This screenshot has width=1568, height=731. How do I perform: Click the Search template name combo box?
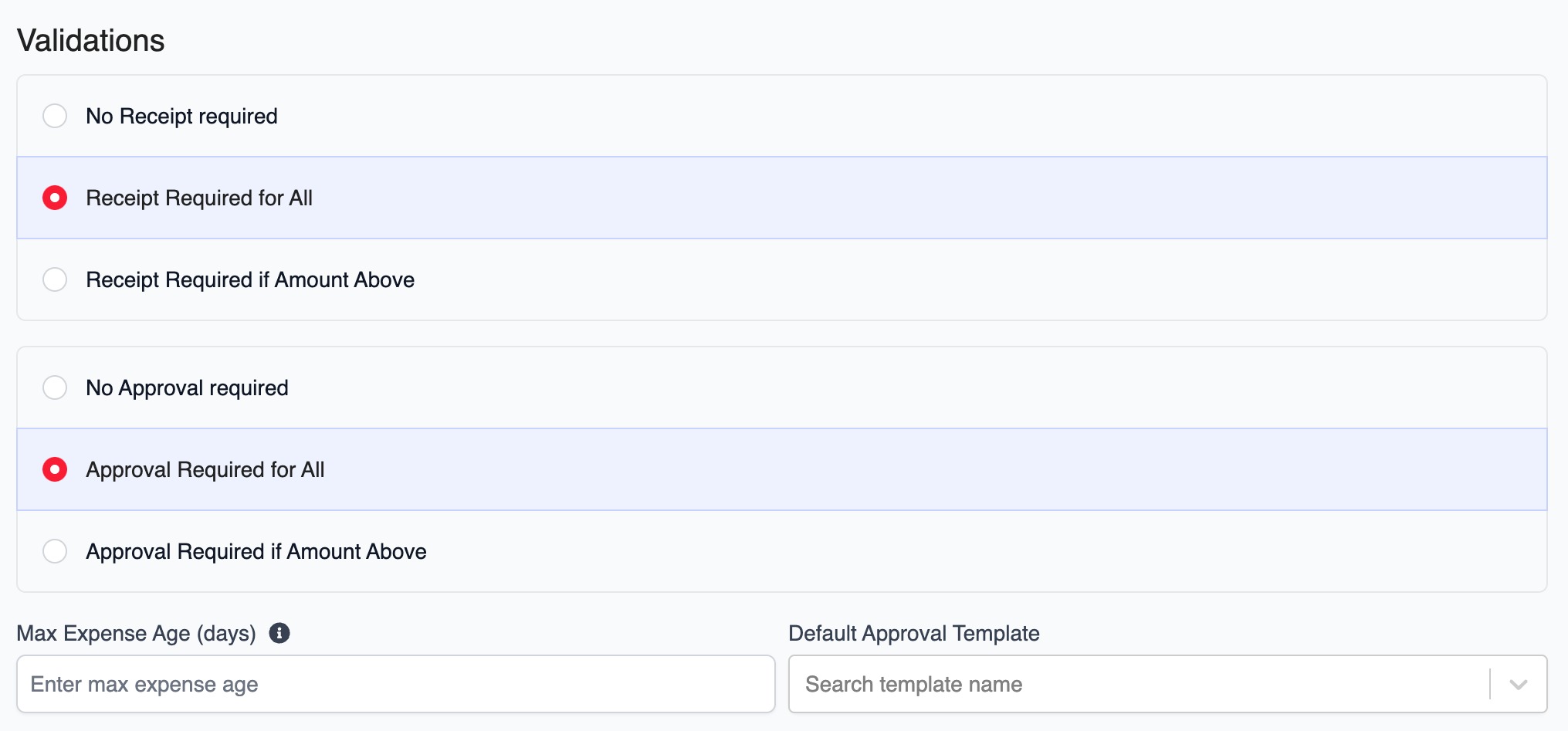click(x=1167, y=684)
